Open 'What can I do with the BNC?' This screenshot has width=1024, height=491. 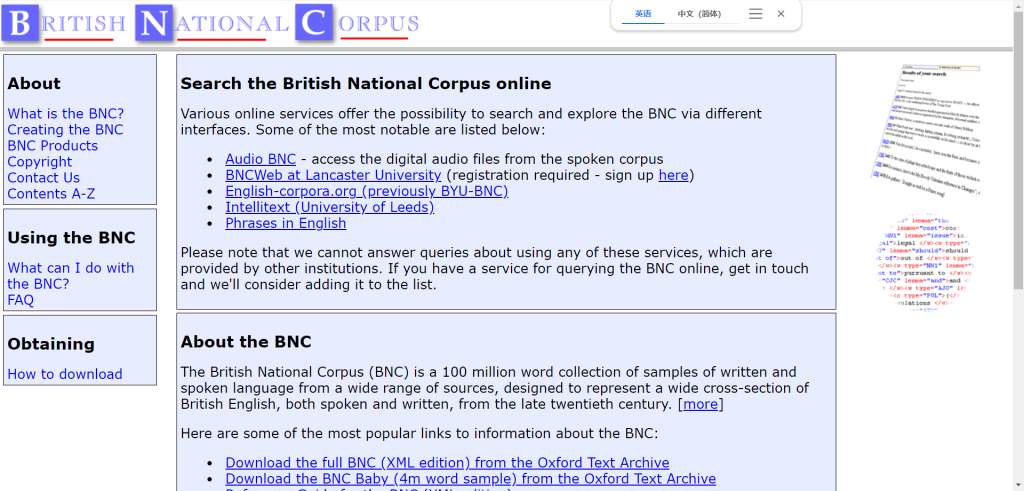[71, 276]
